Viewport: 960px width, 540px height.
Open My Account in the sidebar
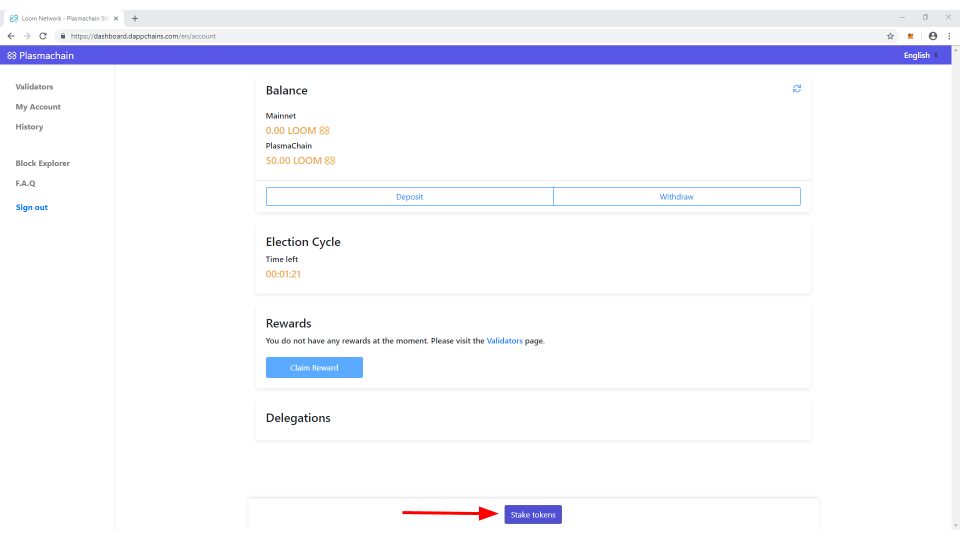coord(38,107)
